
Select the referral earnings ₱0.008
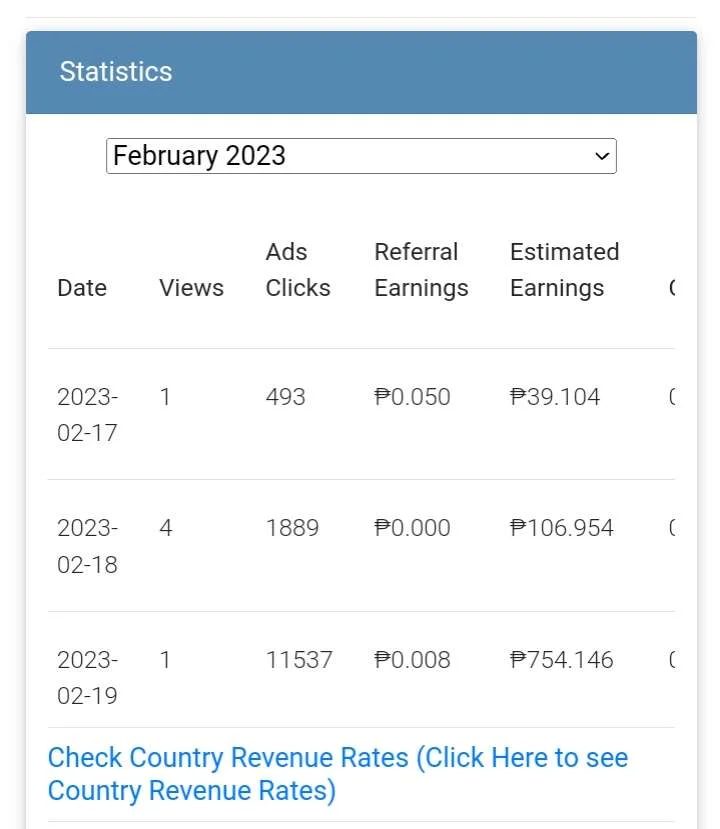(x=412, y=659)
